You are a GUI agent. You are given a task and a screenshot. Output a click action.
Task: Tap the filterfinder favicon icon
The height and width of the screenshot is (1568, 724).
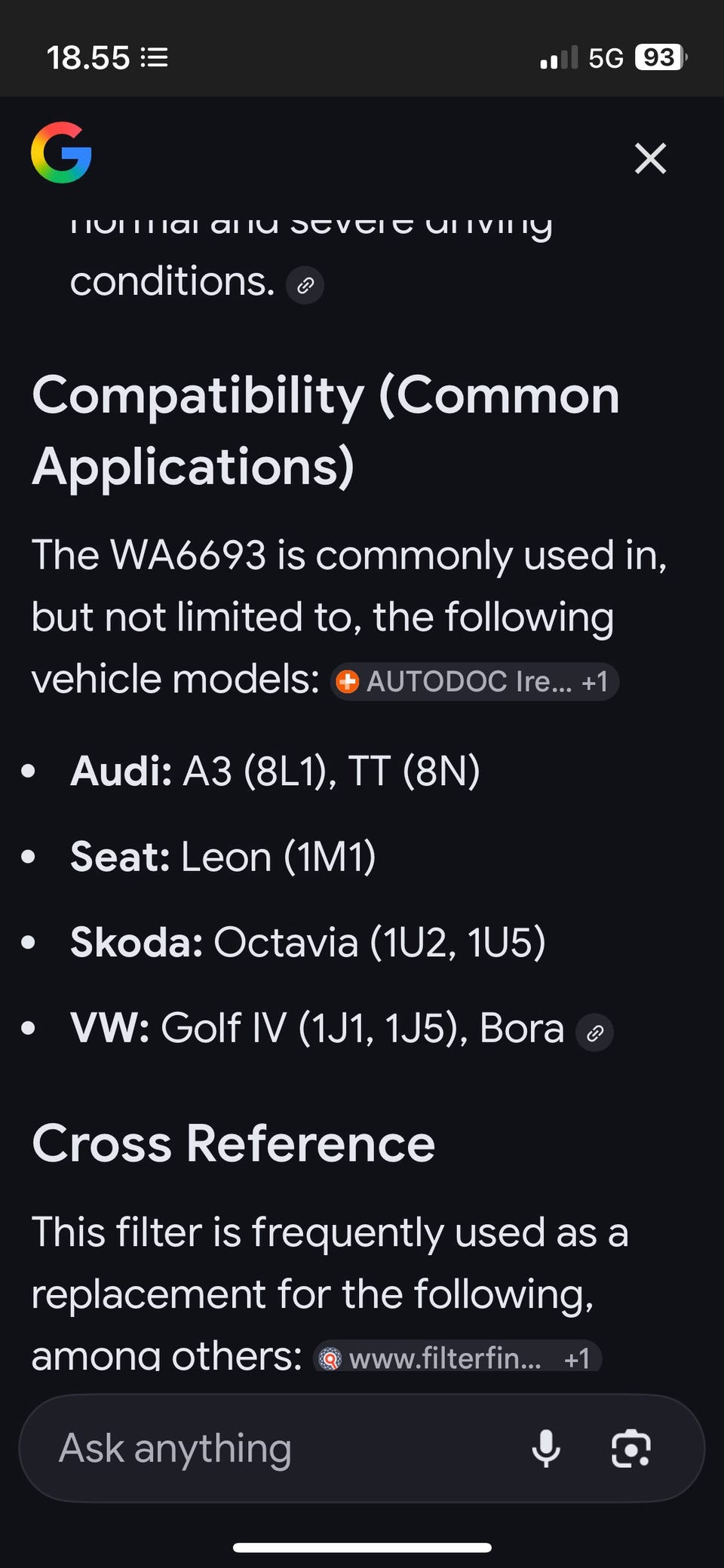330,1358
